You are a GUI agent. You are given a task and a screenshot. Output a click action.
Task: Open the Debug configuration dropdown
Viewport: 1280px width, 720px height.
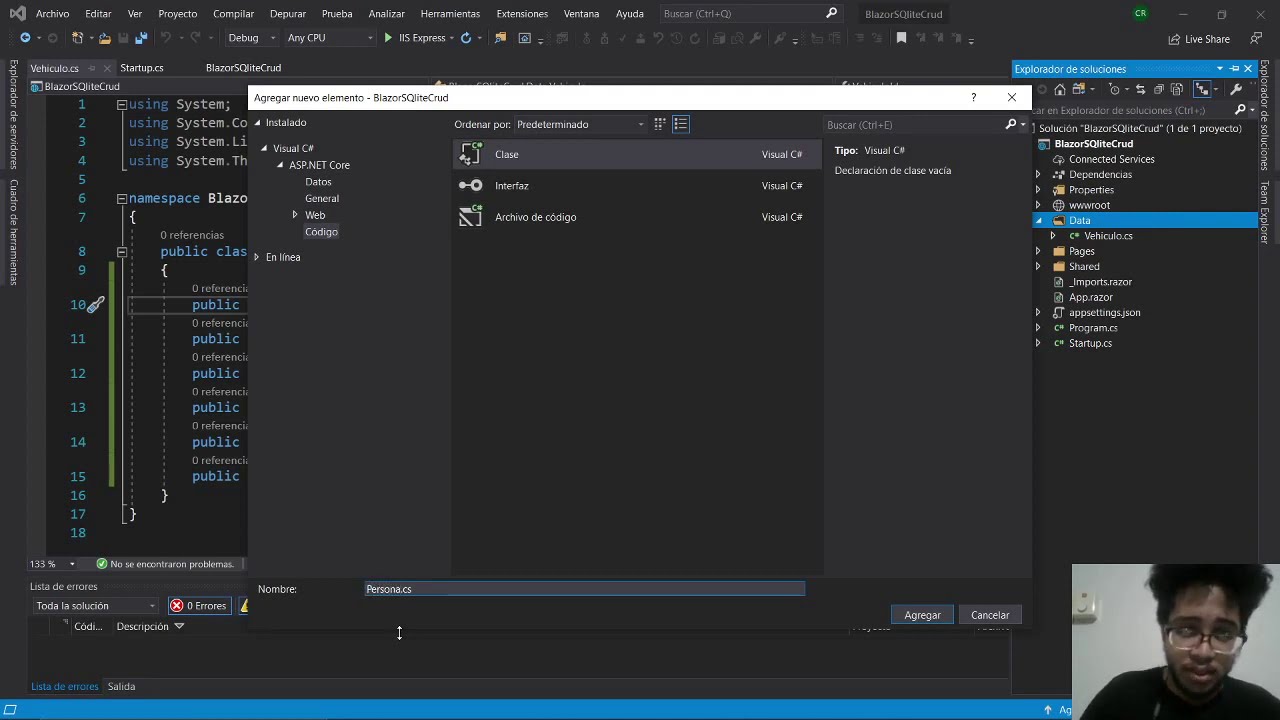(252, 38)
